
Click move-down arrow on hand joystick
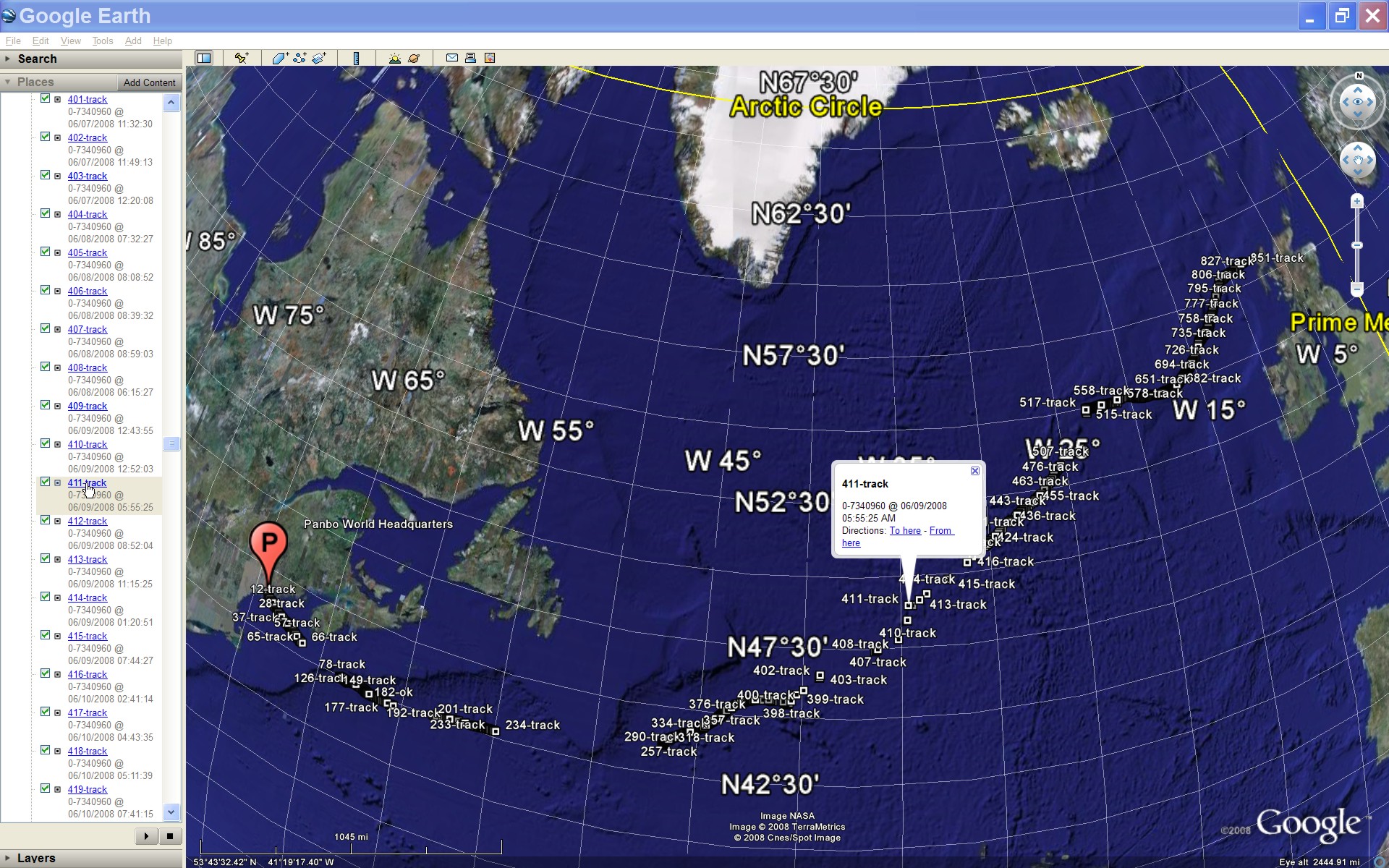(x=1358, y=172)
